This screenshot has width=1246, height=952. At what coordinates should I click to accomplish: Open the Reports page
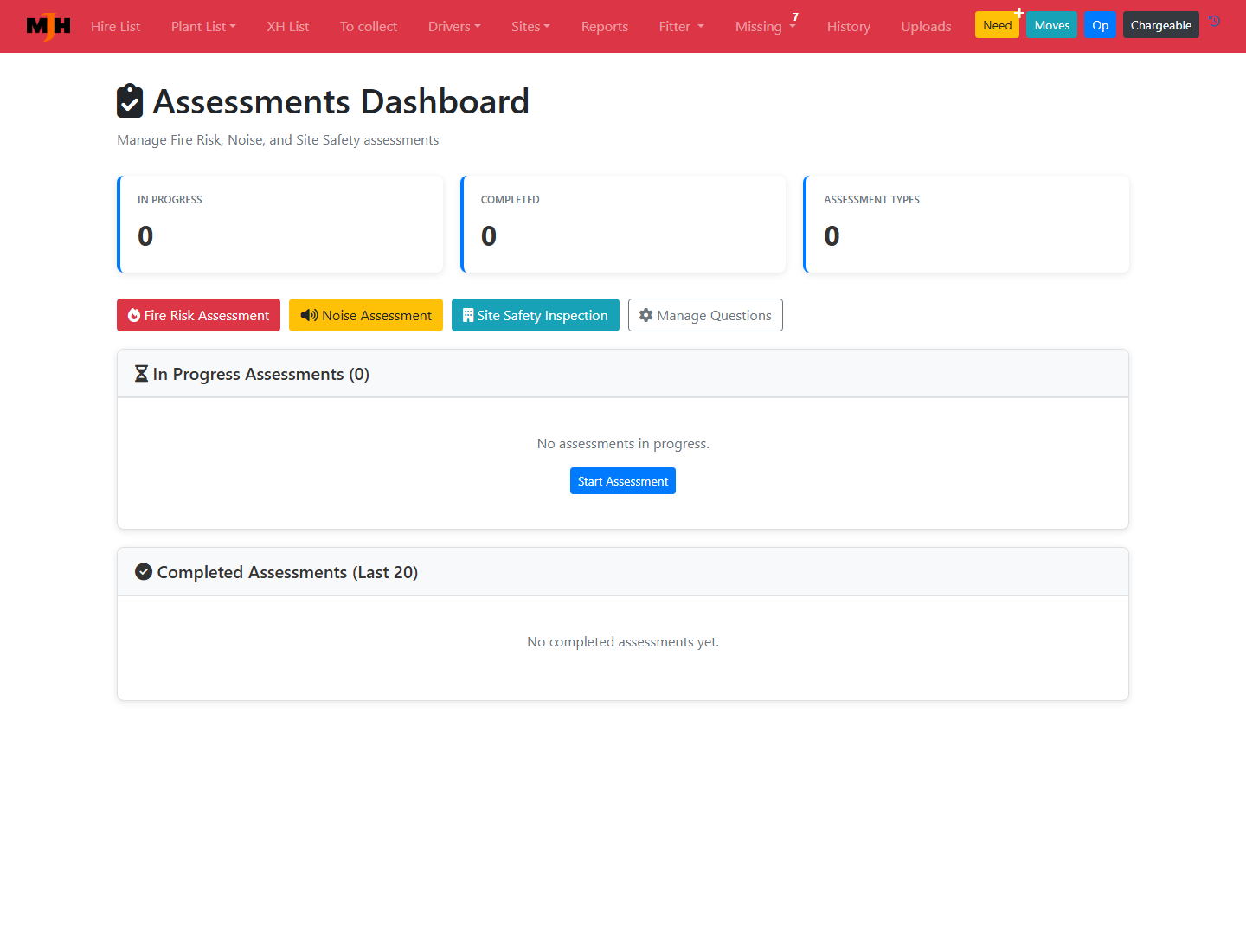(x=605, y=26)
